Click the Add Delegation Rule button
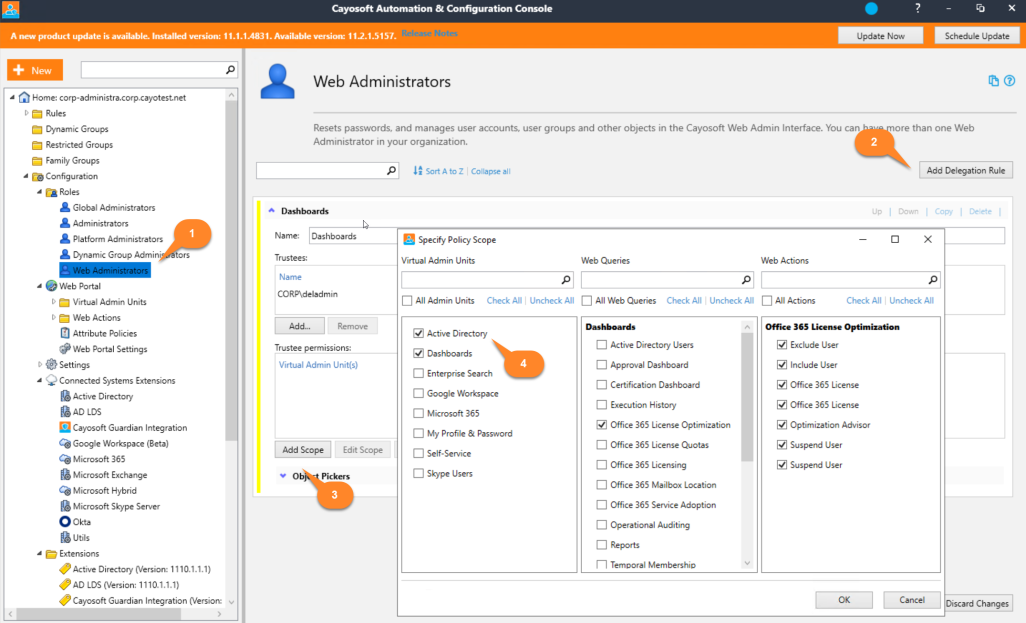1026x623 pixels. coord(966,170)
